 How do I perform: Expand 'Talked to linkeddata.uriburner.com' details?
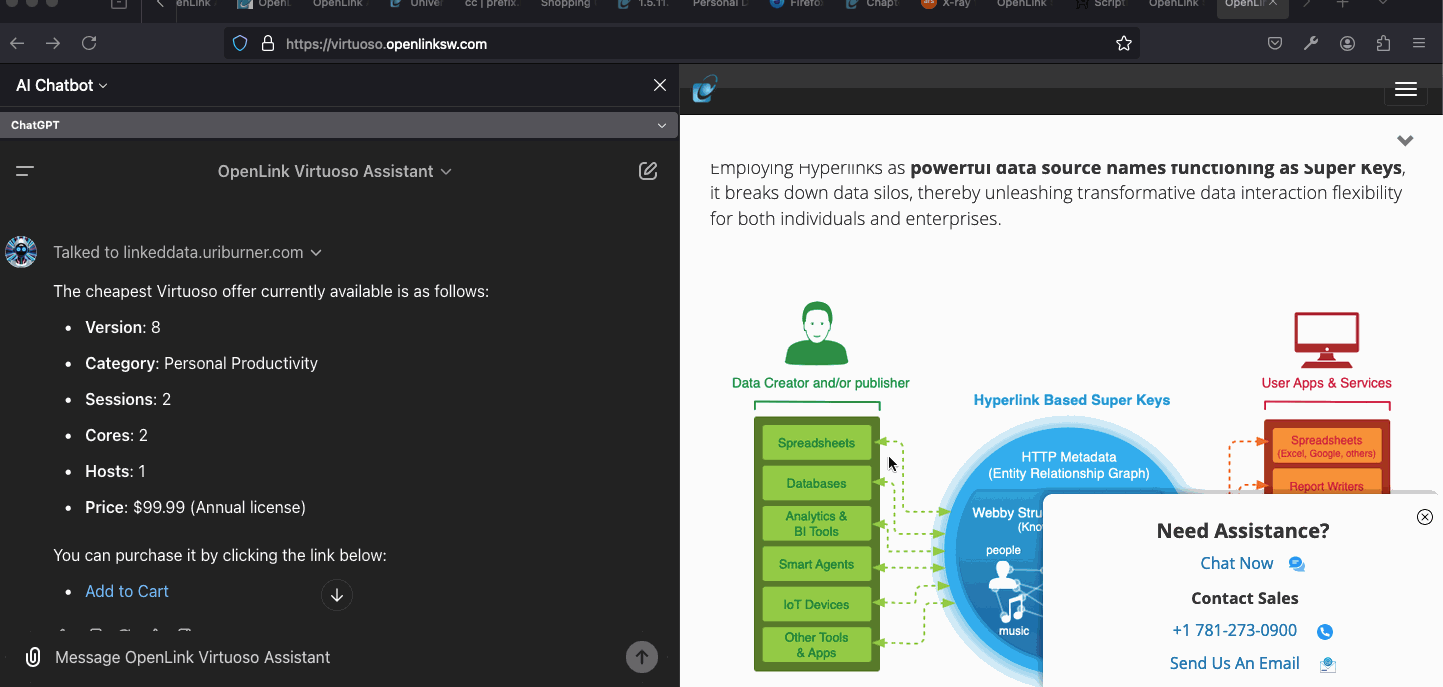[x=187, y=253]
